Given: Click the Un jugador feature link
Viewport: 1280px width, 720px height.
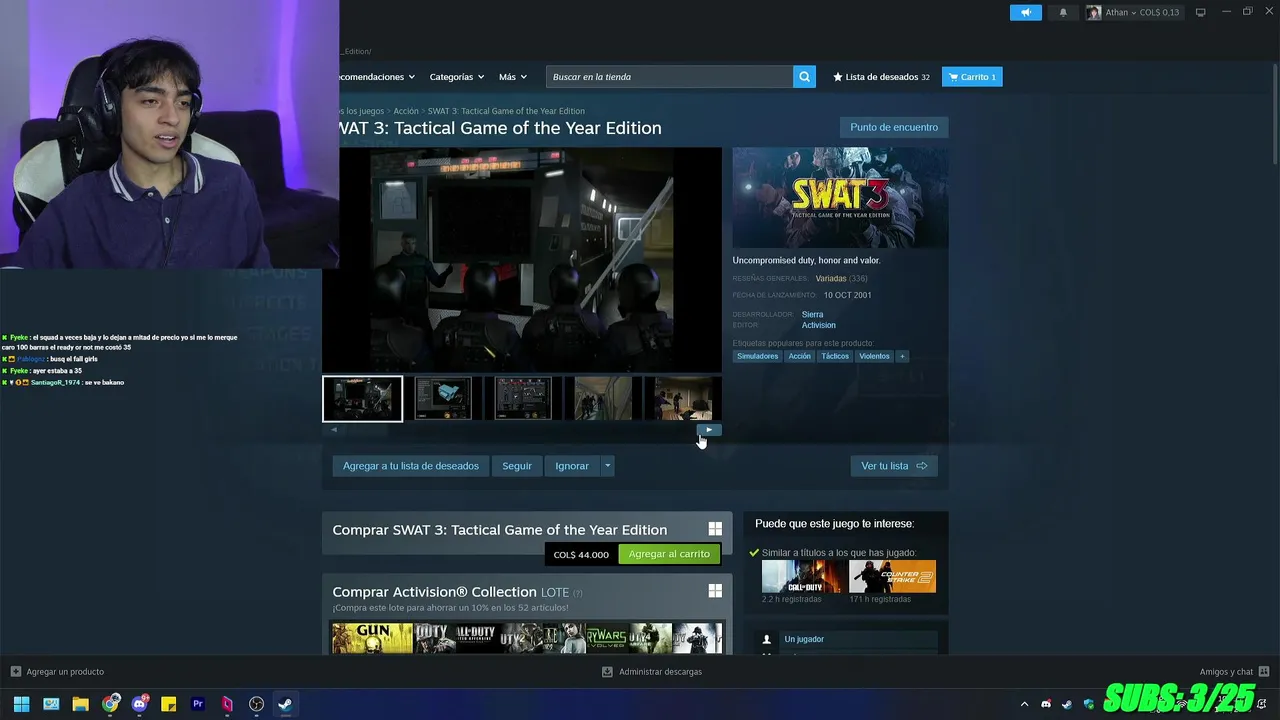Looking at the screenshot, I should coord(804,639).
